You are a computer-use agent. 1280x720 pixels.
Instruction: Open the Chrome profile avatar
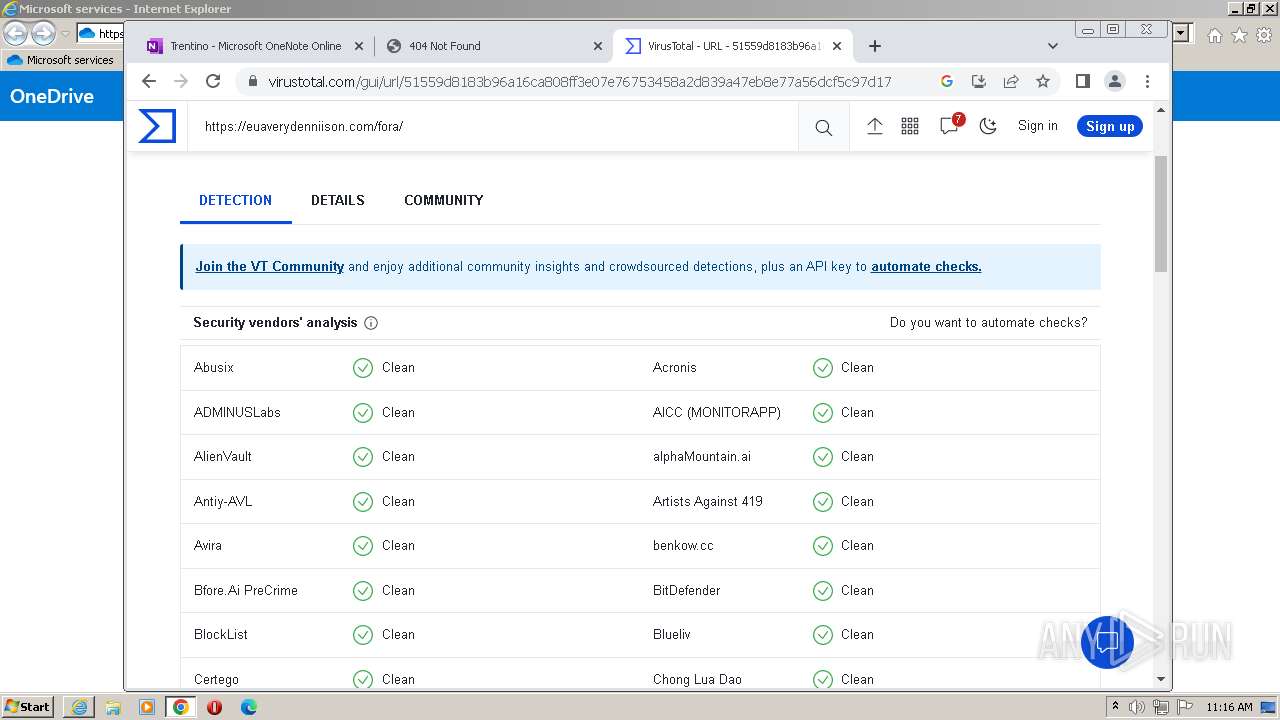[x=1115, y=81]
